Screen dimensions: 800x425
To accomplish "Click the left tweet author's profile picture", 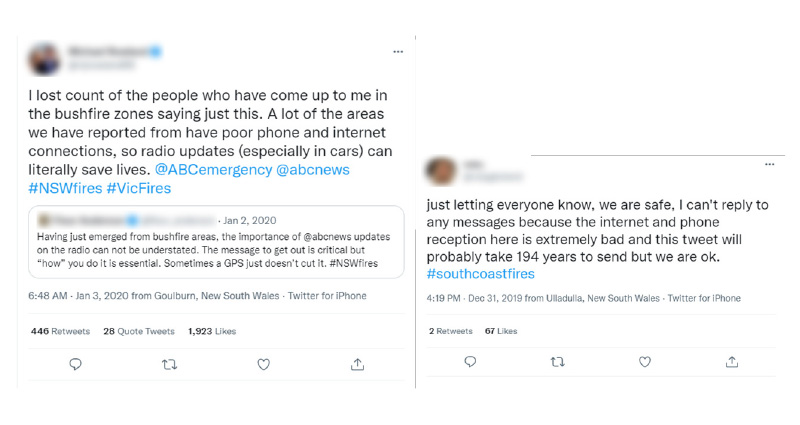I will (x=46, y=58).
